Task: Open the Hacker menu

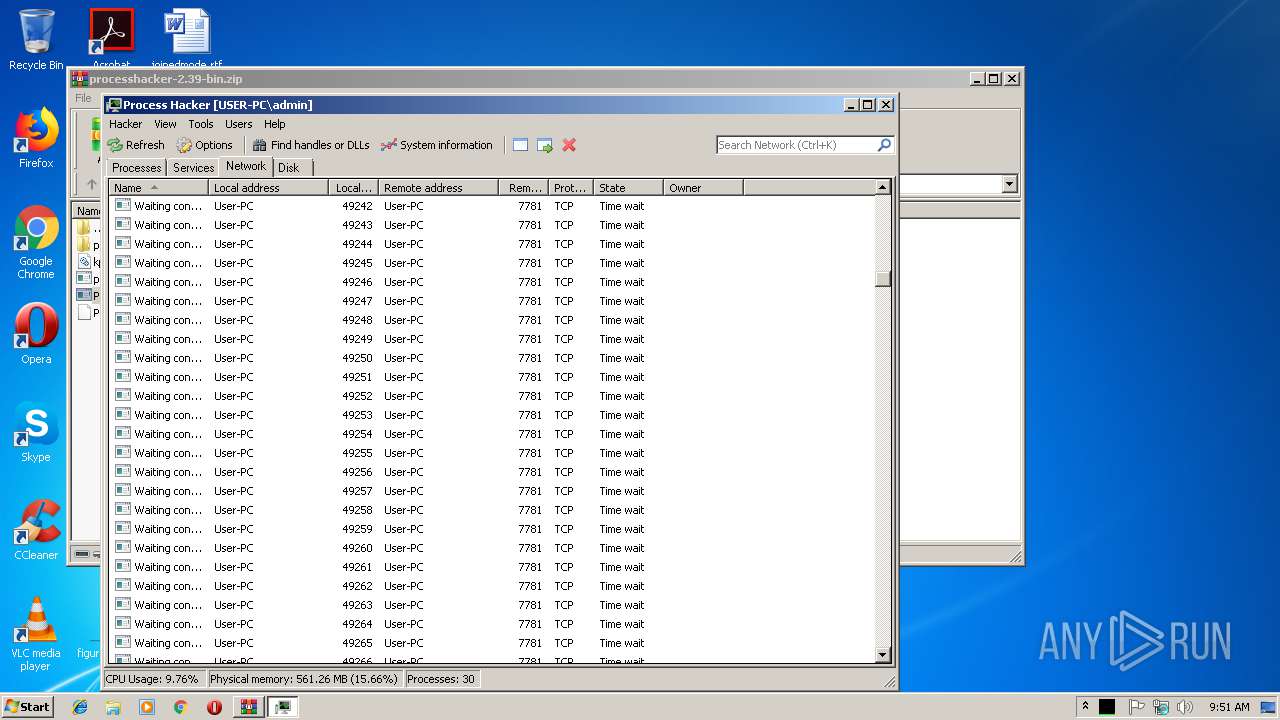Action: tap(125, 124)
